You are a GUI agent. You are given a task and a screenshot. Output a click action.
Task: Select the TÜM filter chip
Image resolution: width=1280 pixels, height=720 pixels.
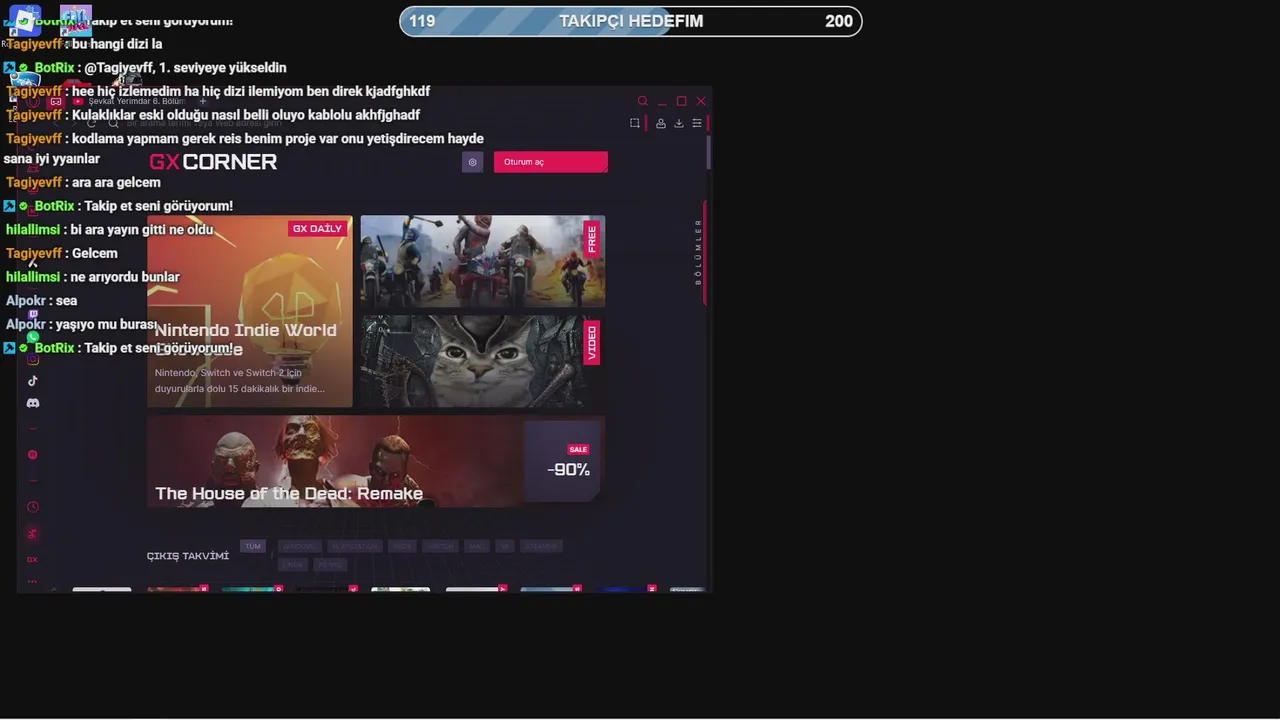tap(253, 546)
